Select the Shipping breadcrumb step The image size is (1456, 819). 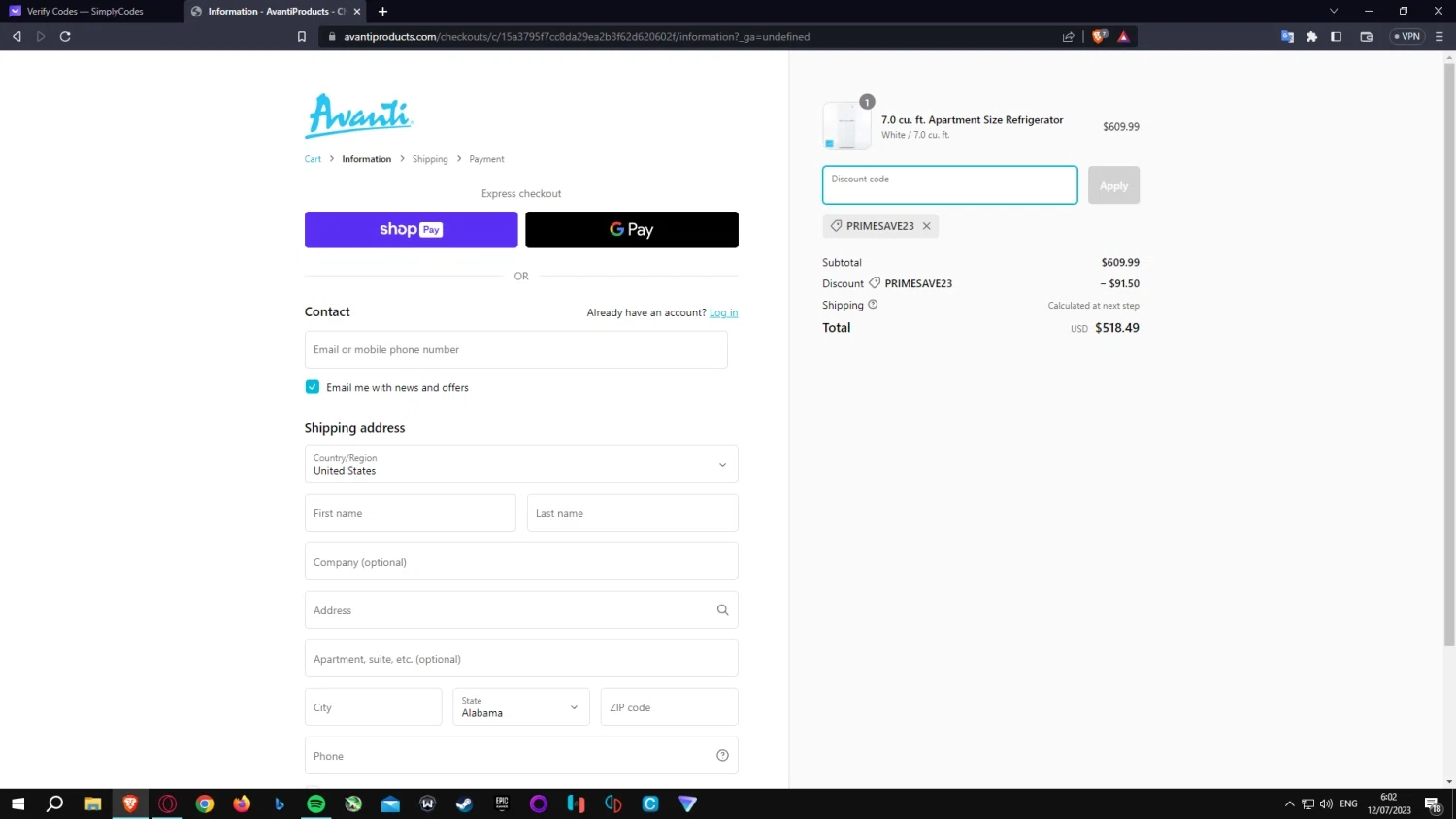click(430, 159)
